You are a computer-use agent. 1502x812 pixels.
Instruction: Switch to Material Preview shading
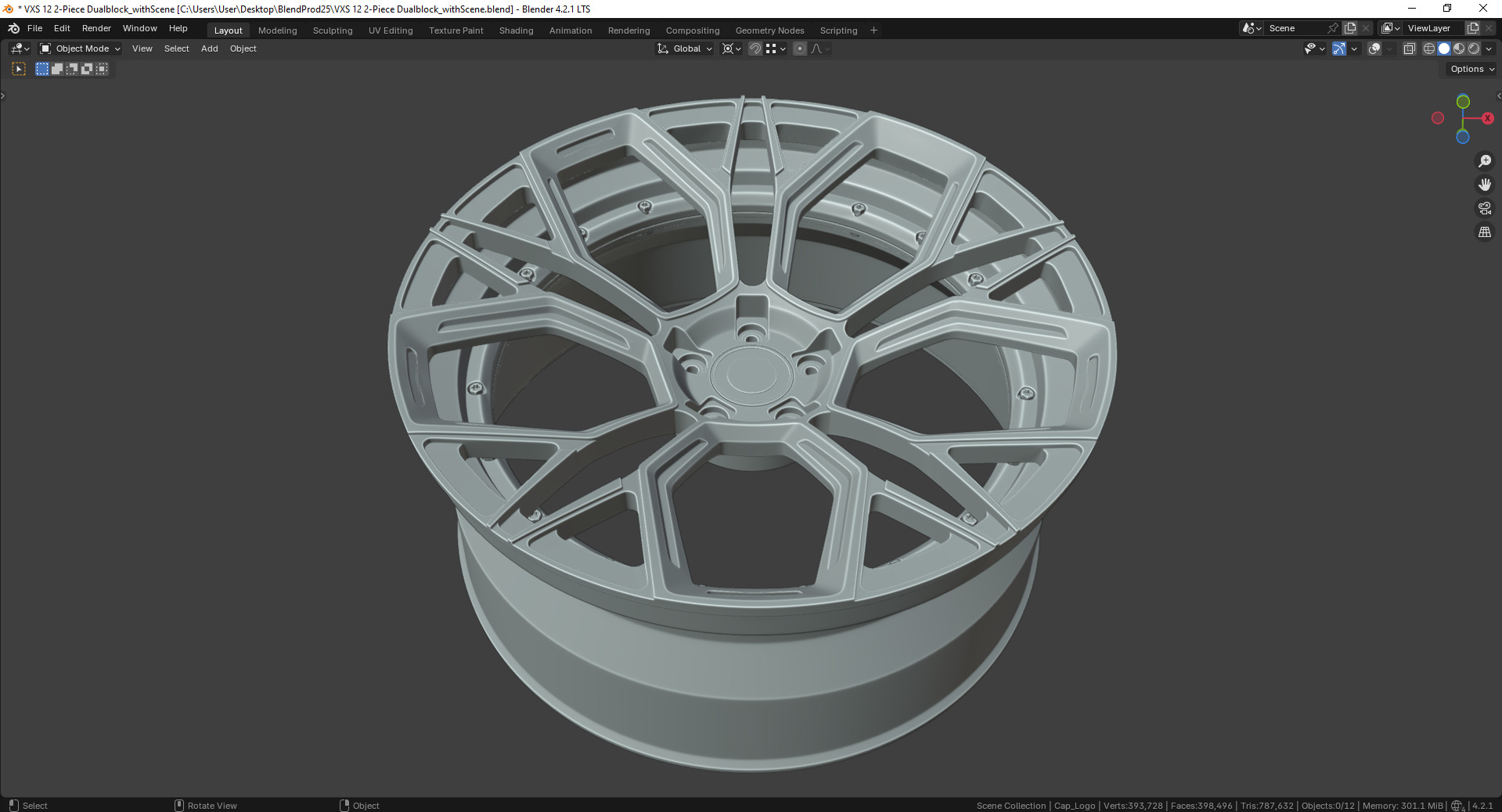pos(1459,49)
